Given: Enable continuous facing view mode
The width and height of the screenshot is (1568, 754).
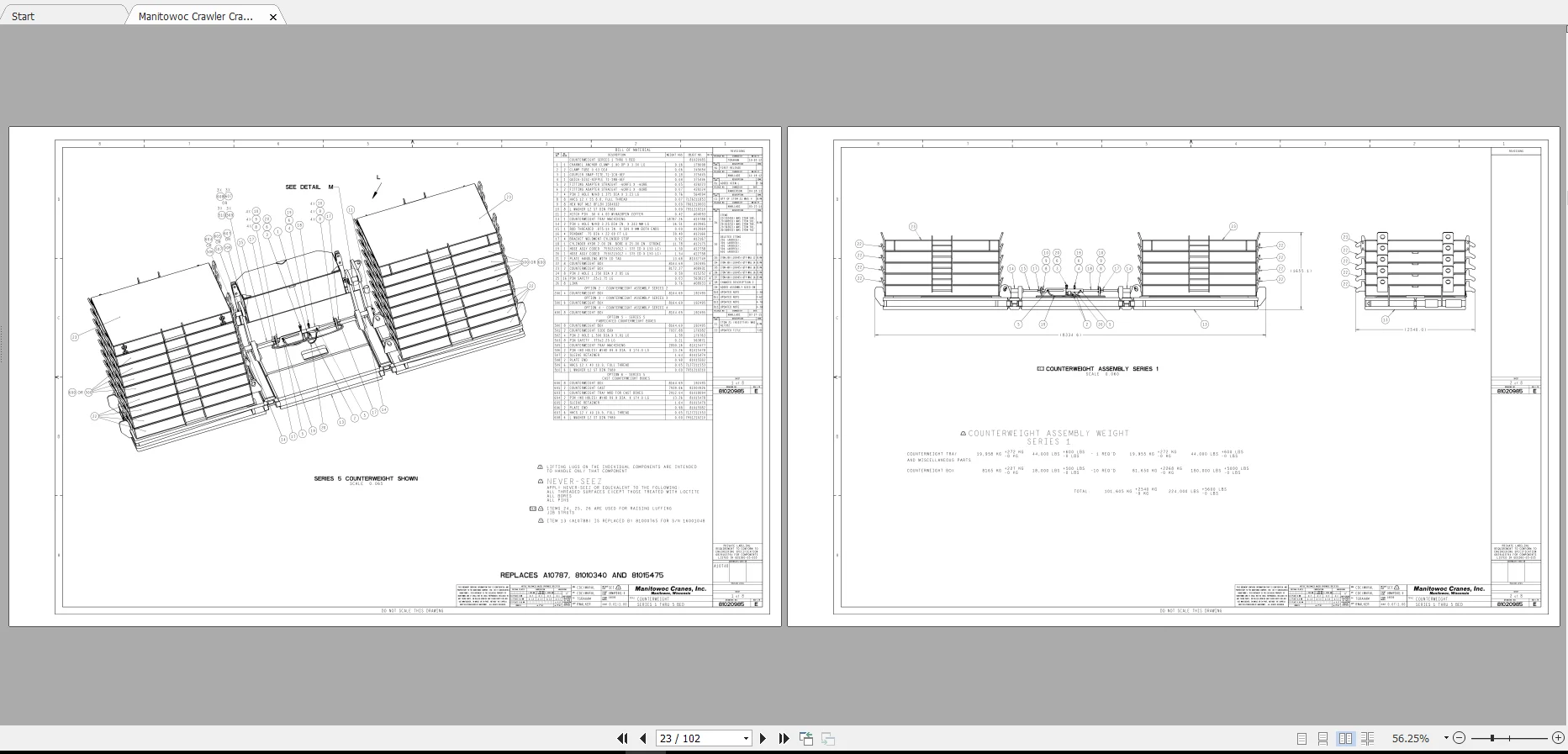Looking at the screenshot, I should [x=1367, y=738].
